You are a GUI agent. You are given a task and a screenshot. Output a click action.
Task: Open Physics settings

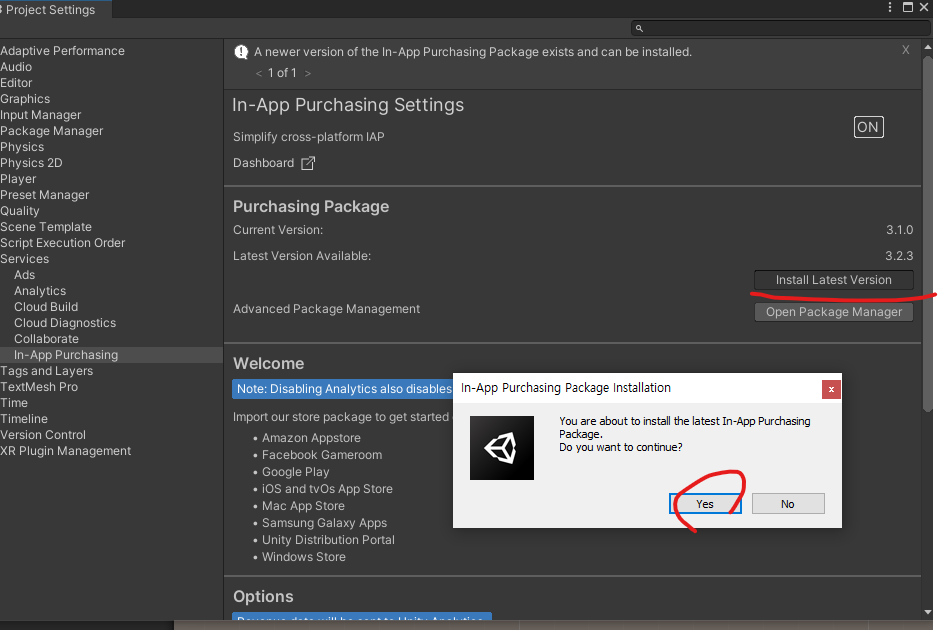point(22,147)
